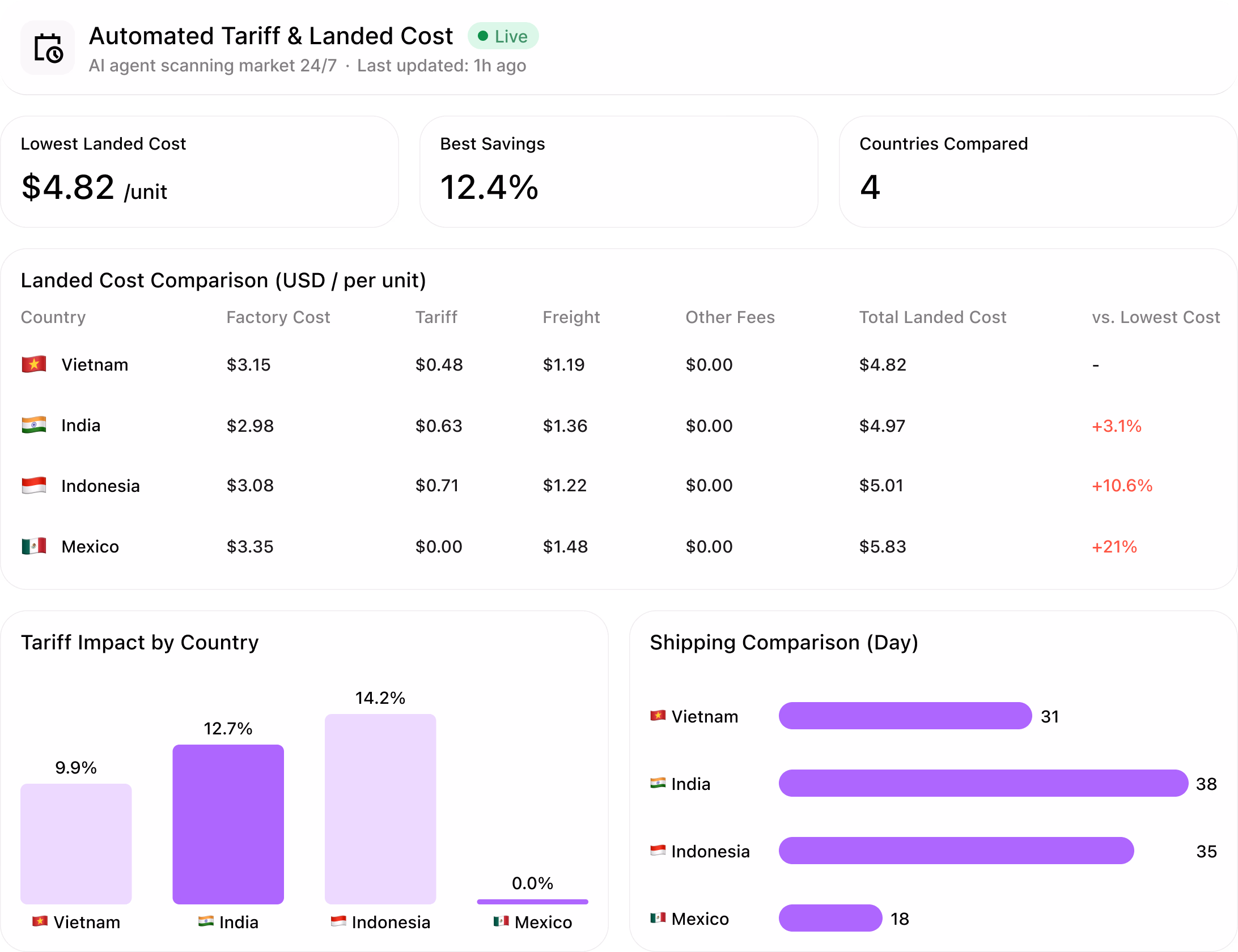Image resolution: width=1238 pixels, height=952 pixels.
Task: Click the Mexico flag in cost table
Action: point(34,546)
